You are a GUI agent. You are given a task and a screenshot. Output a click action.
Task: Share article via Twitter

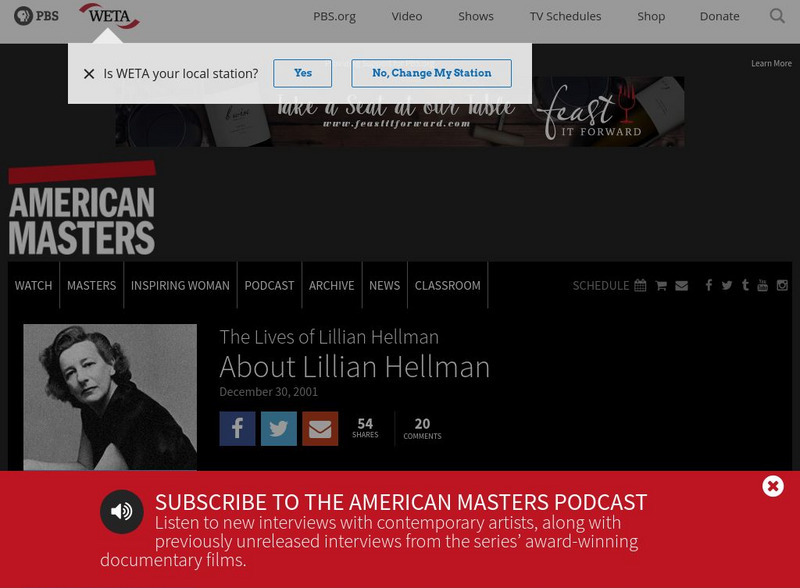click(x=278, y=428)
